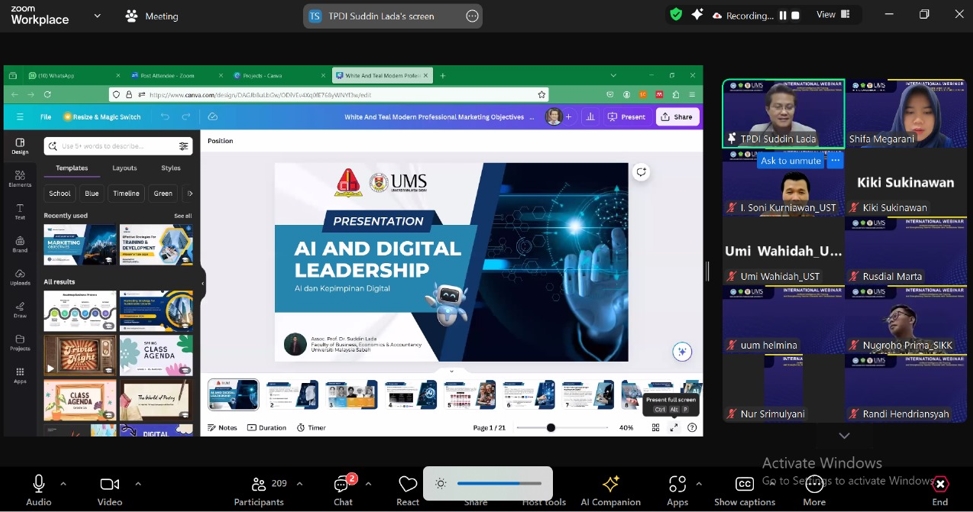
Task: Open the Canva hamburger main menu
Action: point(20,117)
